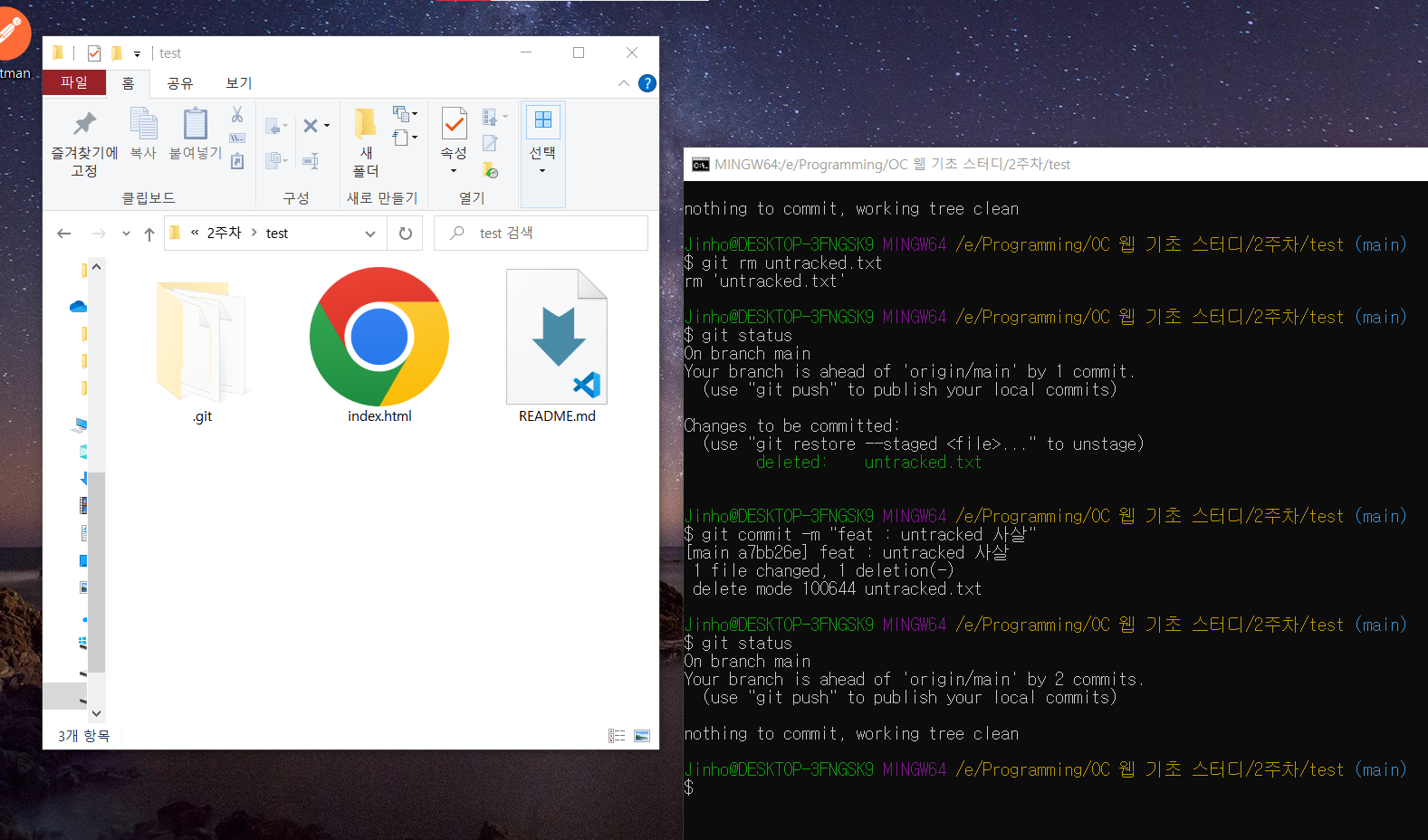Go up one level with up arrow
The width and height of the screenshot is (1428, 840).
tap(149, 234)
